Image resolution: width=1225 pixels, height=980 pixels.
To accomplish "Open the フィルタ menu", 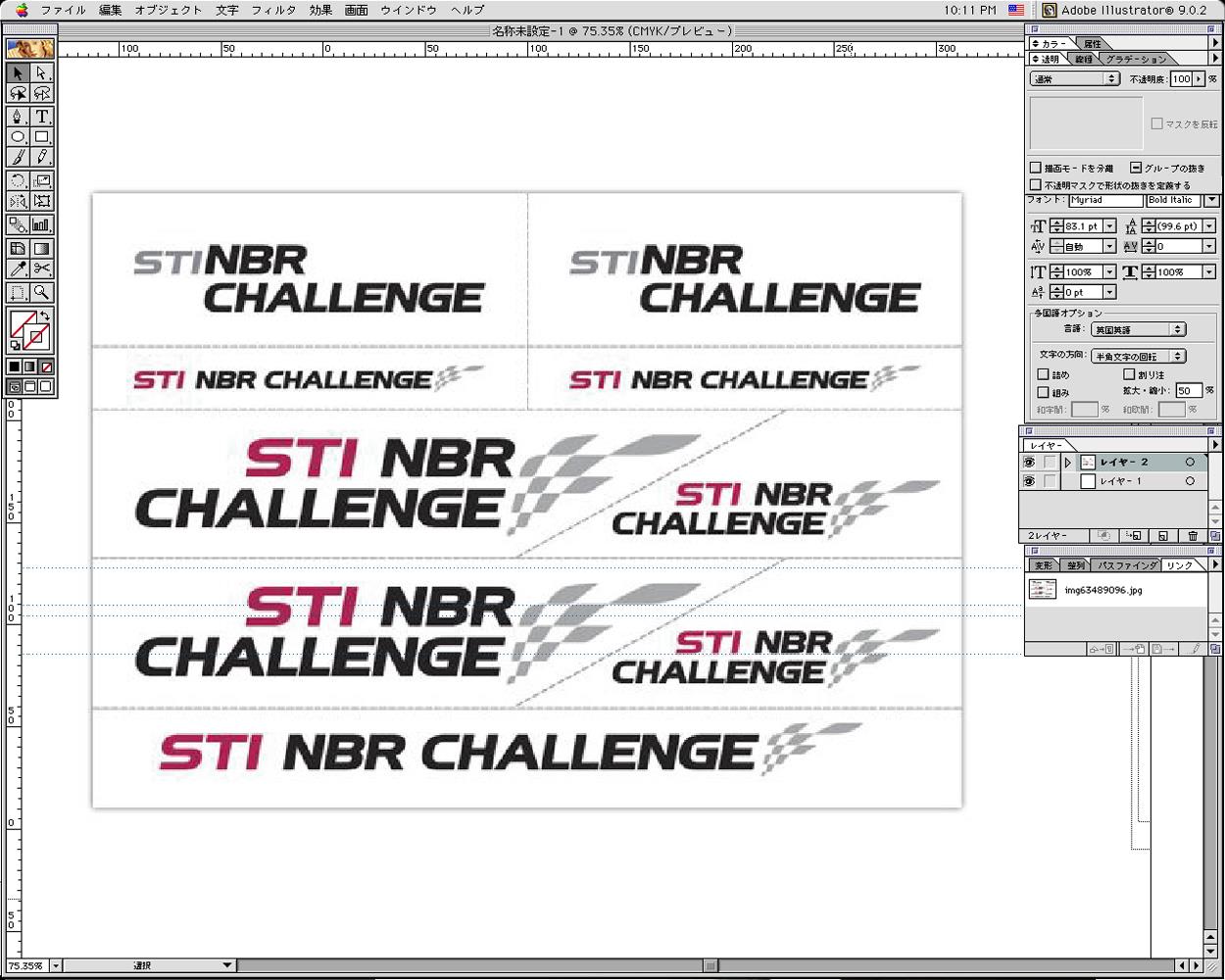I will click(x=273, y=10).
